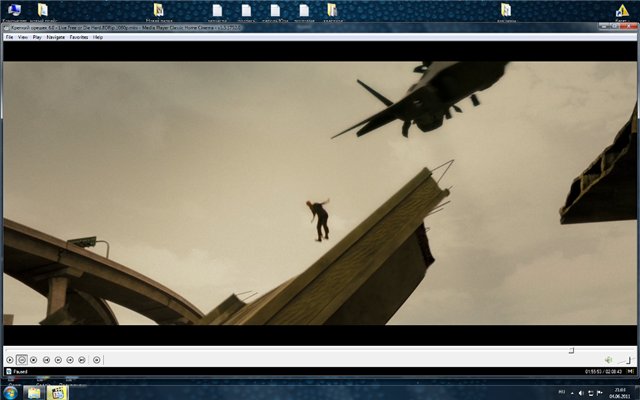Select the Computer desktop icon
The height and width of the screenshot is (400, 640).
point(14,12)
